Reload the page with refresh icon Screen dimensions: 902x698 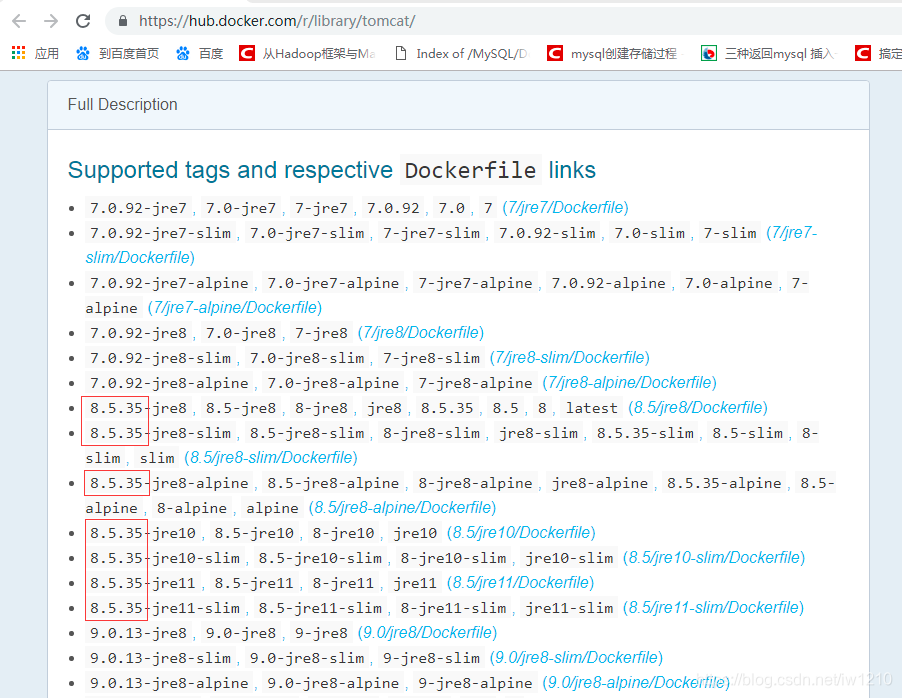tap(83, 21)
